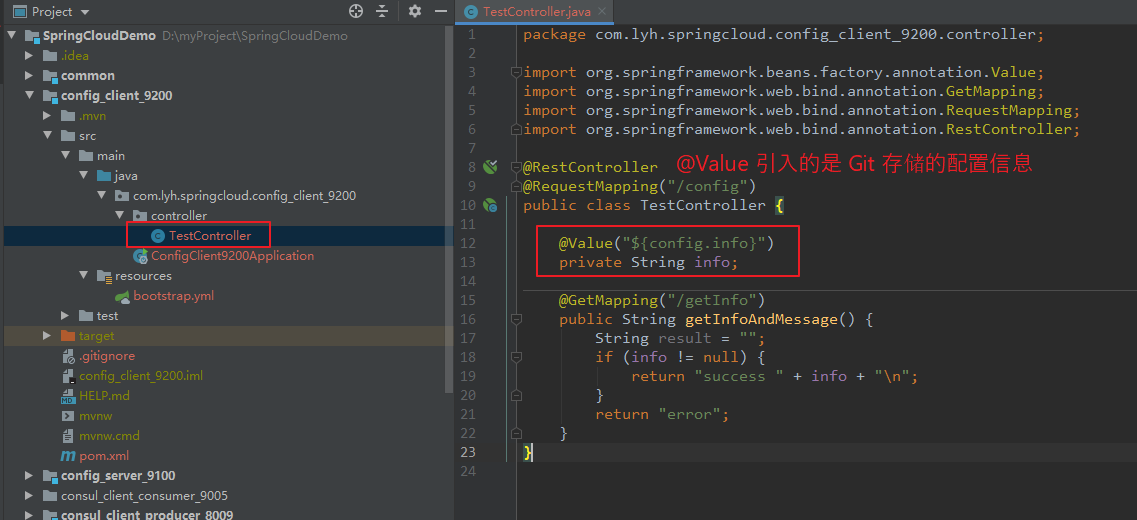Viewport: 1137px width, 520px height.
Task: Collapse the SpringCloudDemo root node
Action: pos(12,36)
